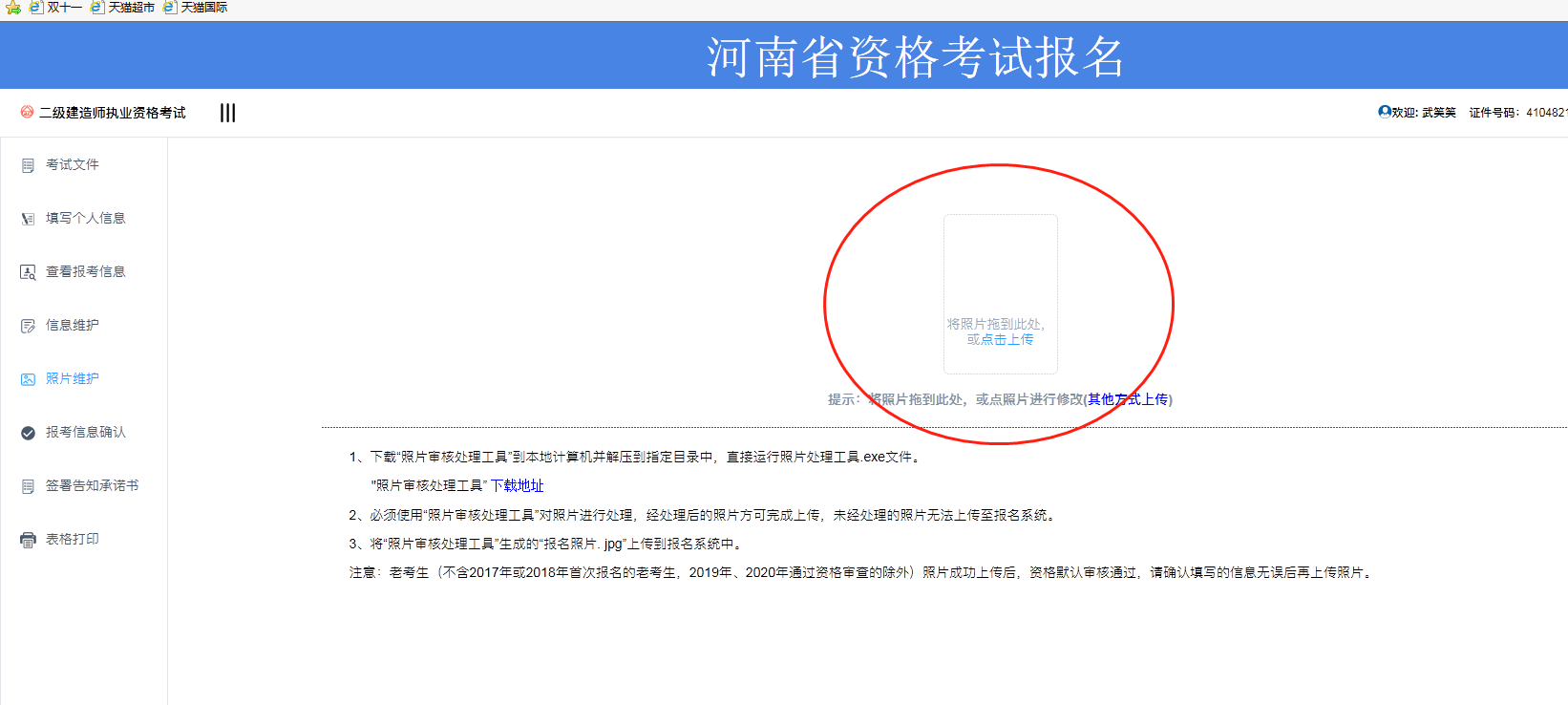Open the 天猫超市 bookmark
The width and height of the screenshot is (1568, 705).
pyautogui.click(x=124, y=8)
